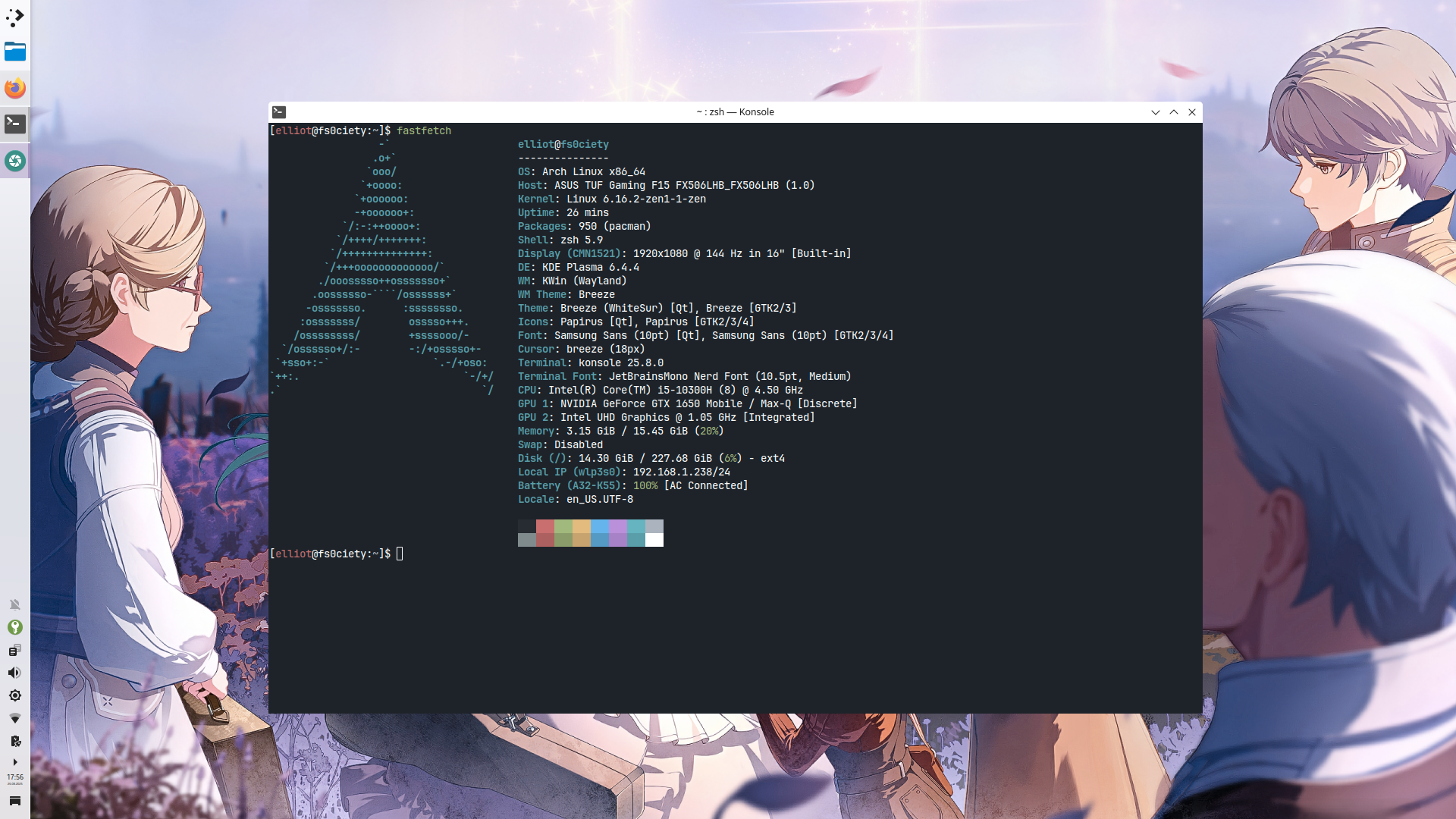Open the KDE application launcher
Screen dimensions: 1456x819
[x=15, y=17]
